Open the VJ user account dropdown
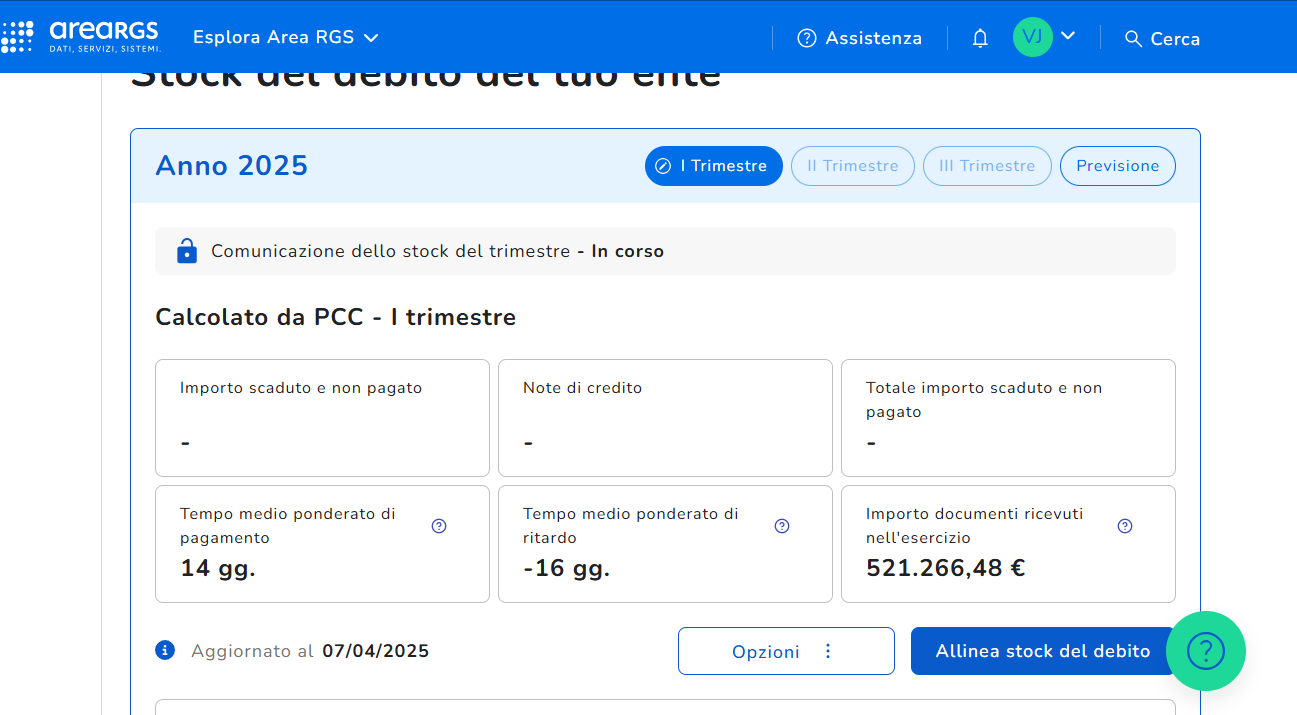This screenshot has width=1297, height=715. pos(1045,37)
